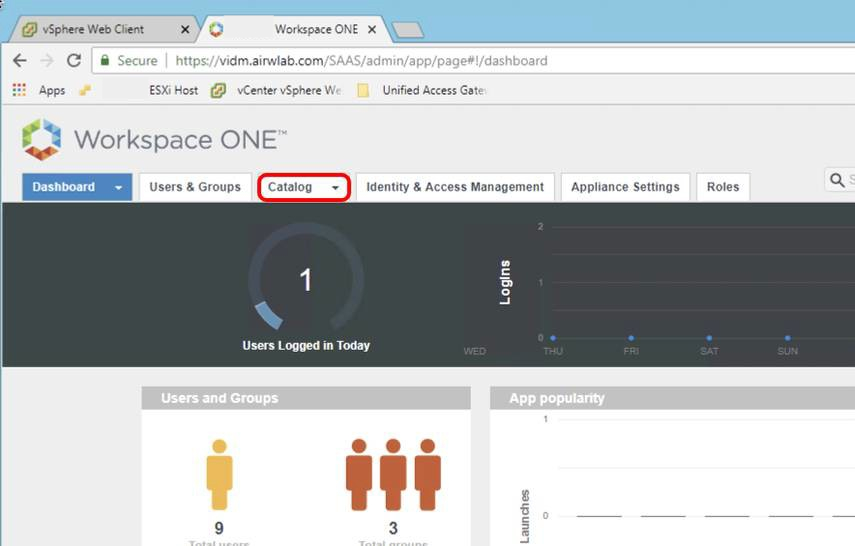Open the ESXi Host bookmark
Image resolution: width=855 pixels, height=546 pixels.
[173, 90]
